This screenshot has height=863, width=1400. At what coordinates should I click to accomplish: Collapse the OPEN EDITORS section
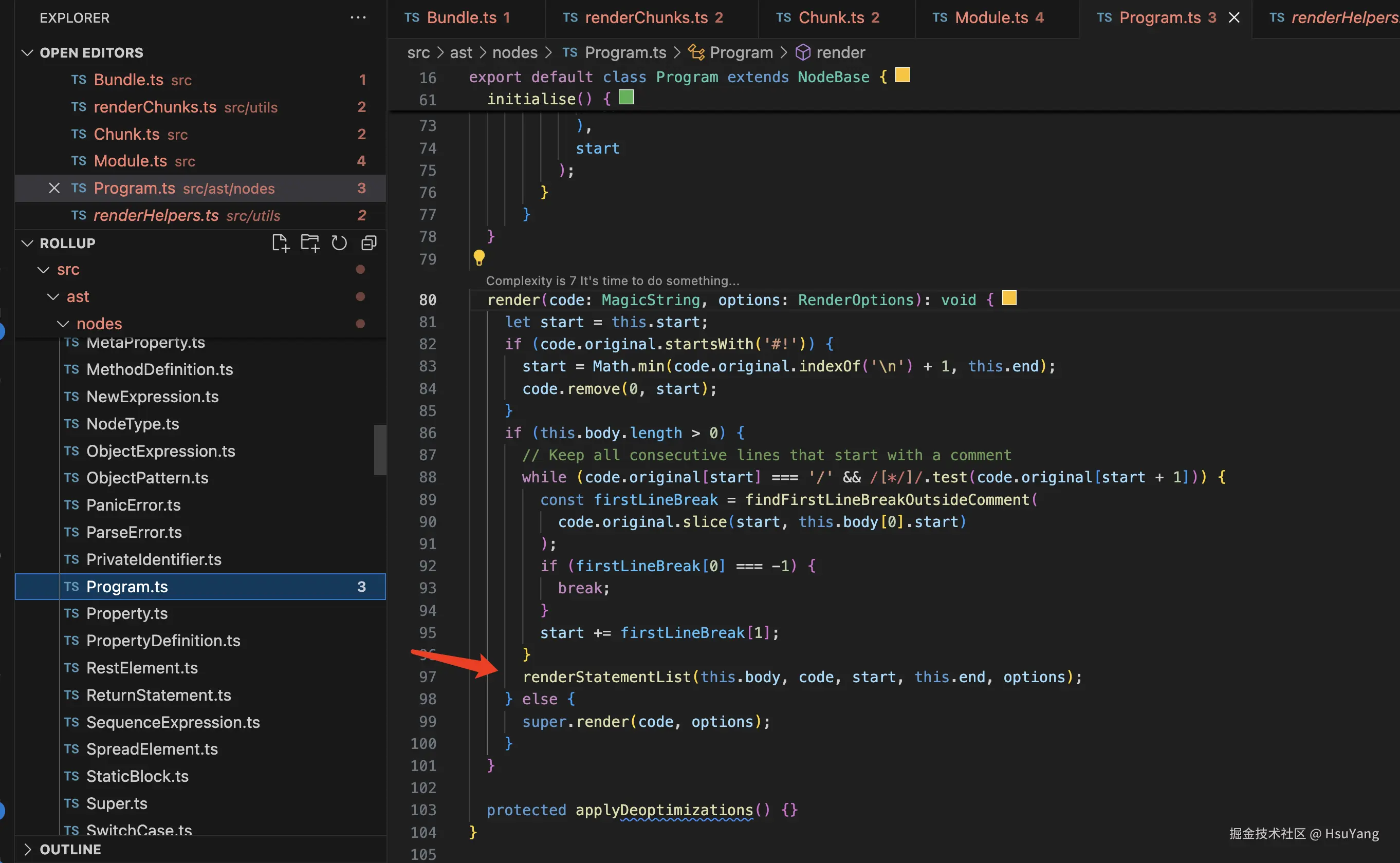[x=27, y=52]
